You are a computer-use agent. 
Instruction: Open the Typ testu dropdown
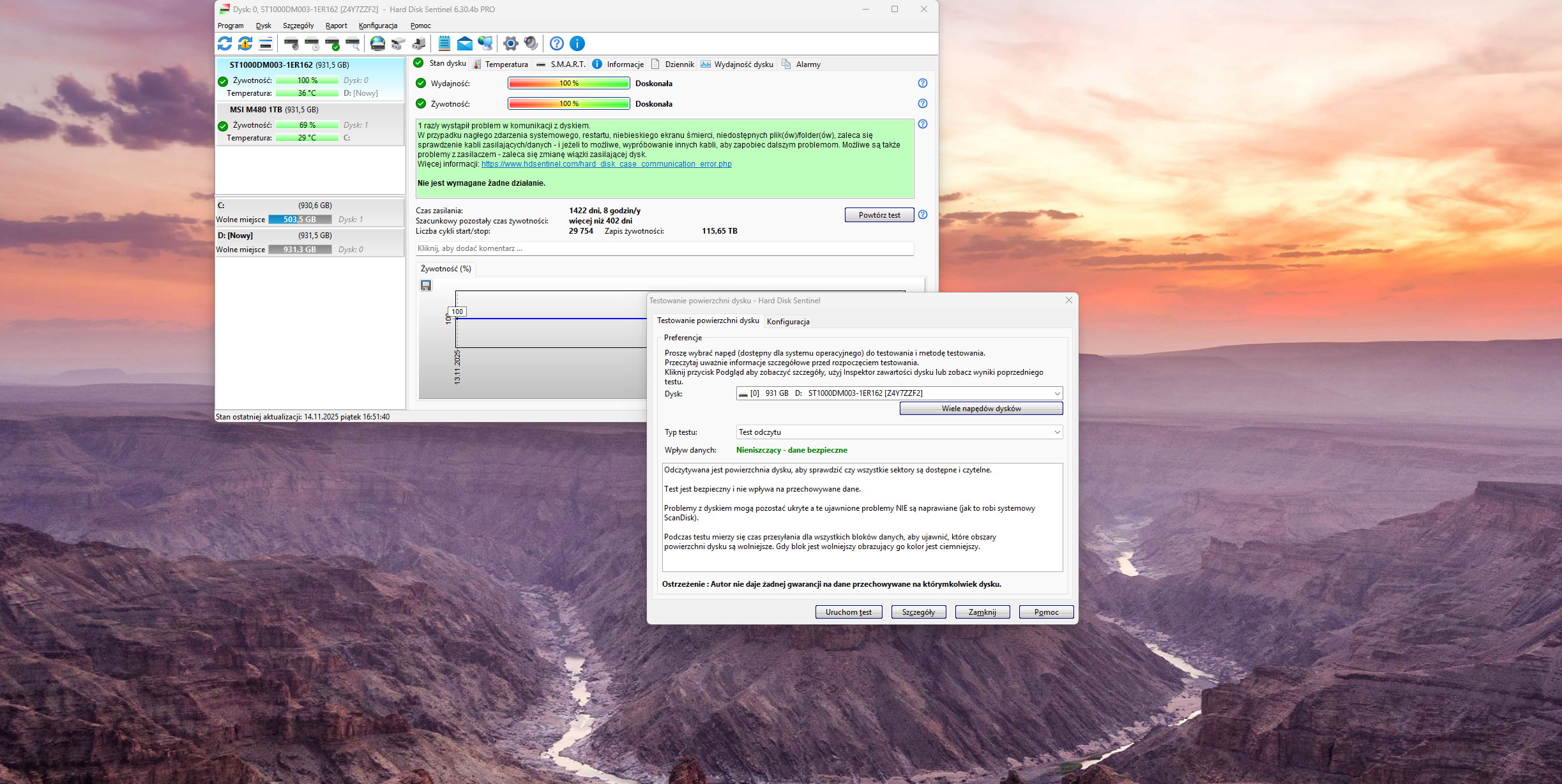pyautogui.click(x=1057, y=432)
